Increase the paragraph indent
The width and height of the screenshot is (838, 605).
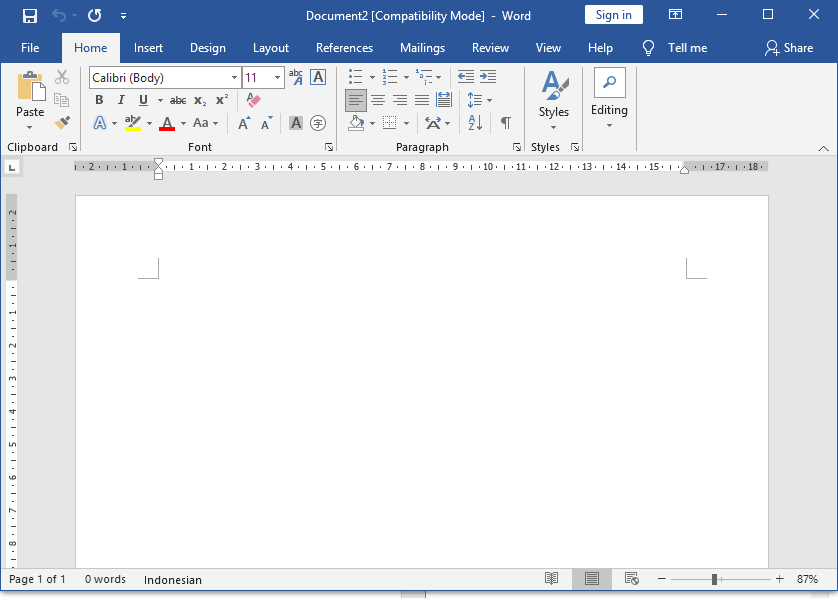(x=488, y=77)
